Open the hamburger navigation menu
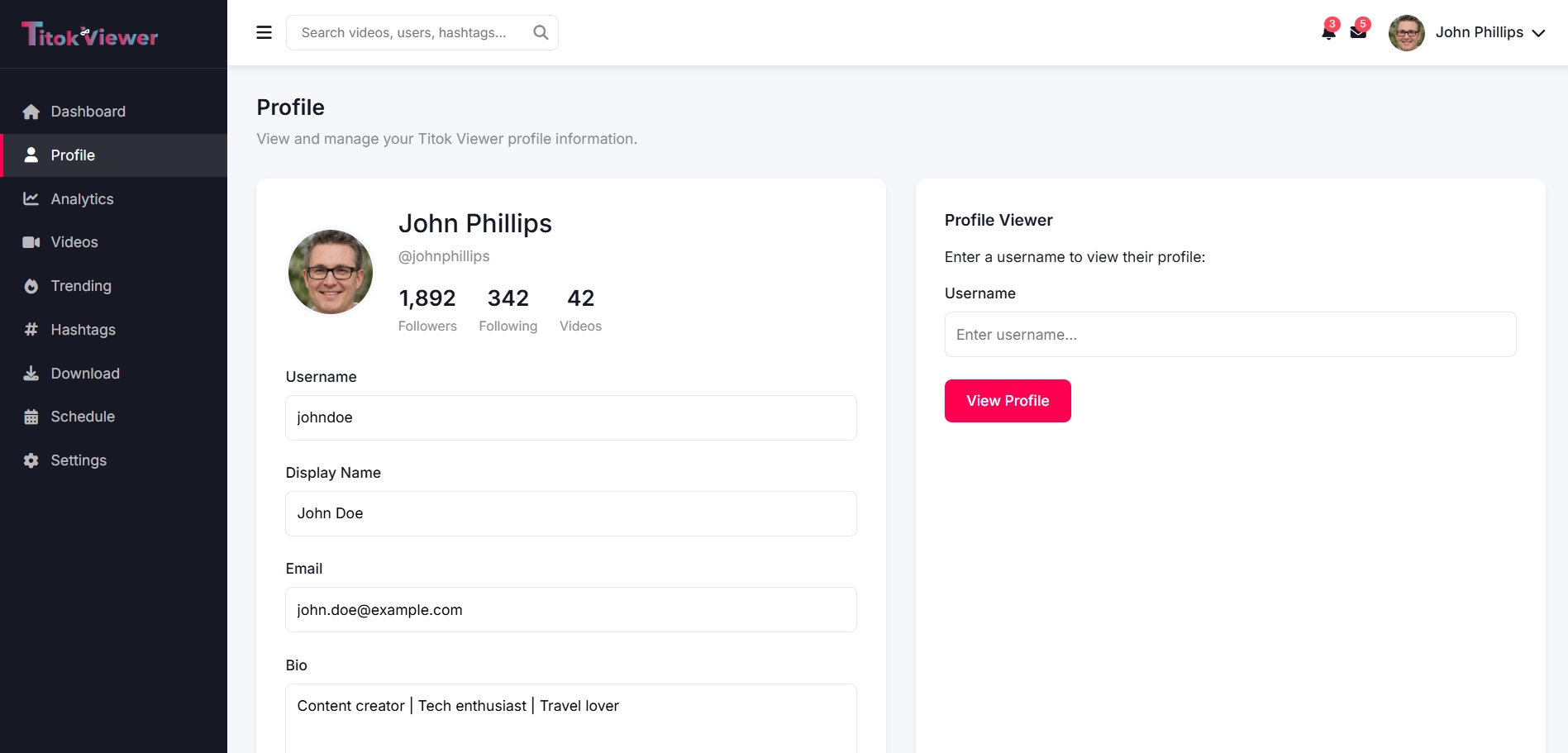Viewport: 1568px width, 753px height. click(x=264, y=32)
